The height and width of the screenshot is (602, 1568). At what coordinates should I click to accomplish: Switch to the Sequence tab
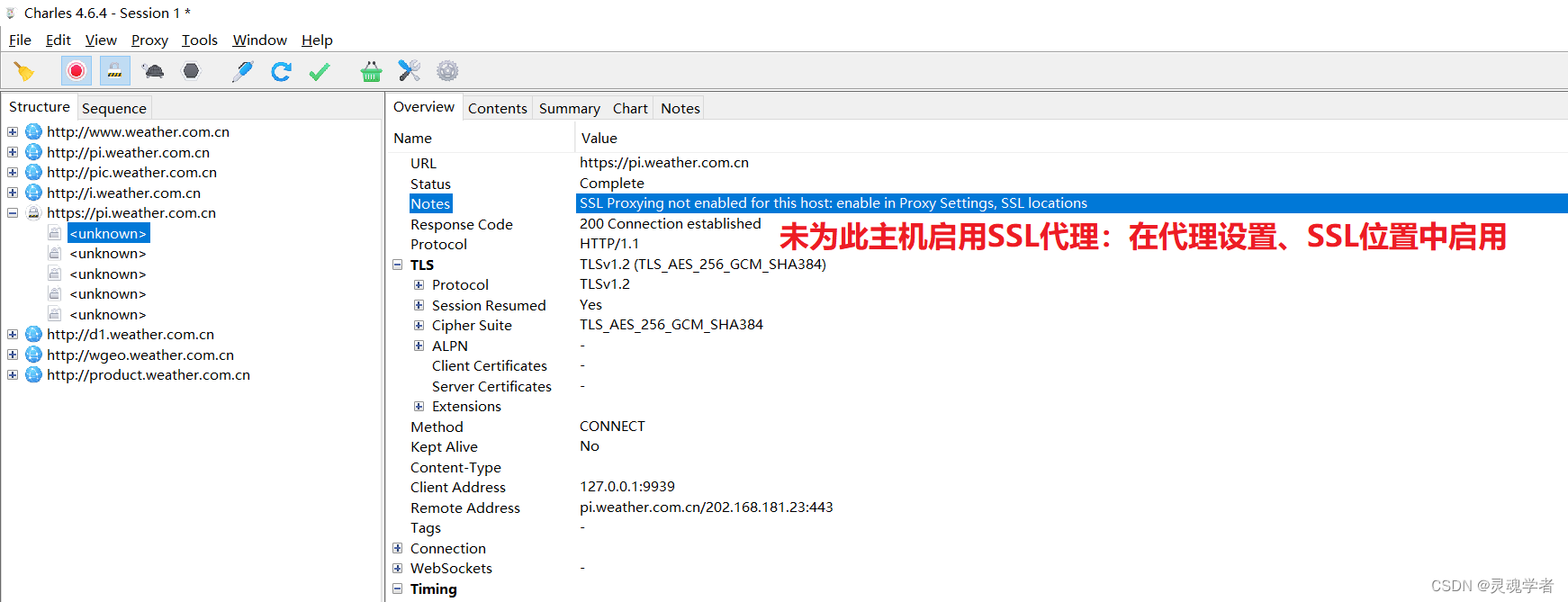pos(114,108)
